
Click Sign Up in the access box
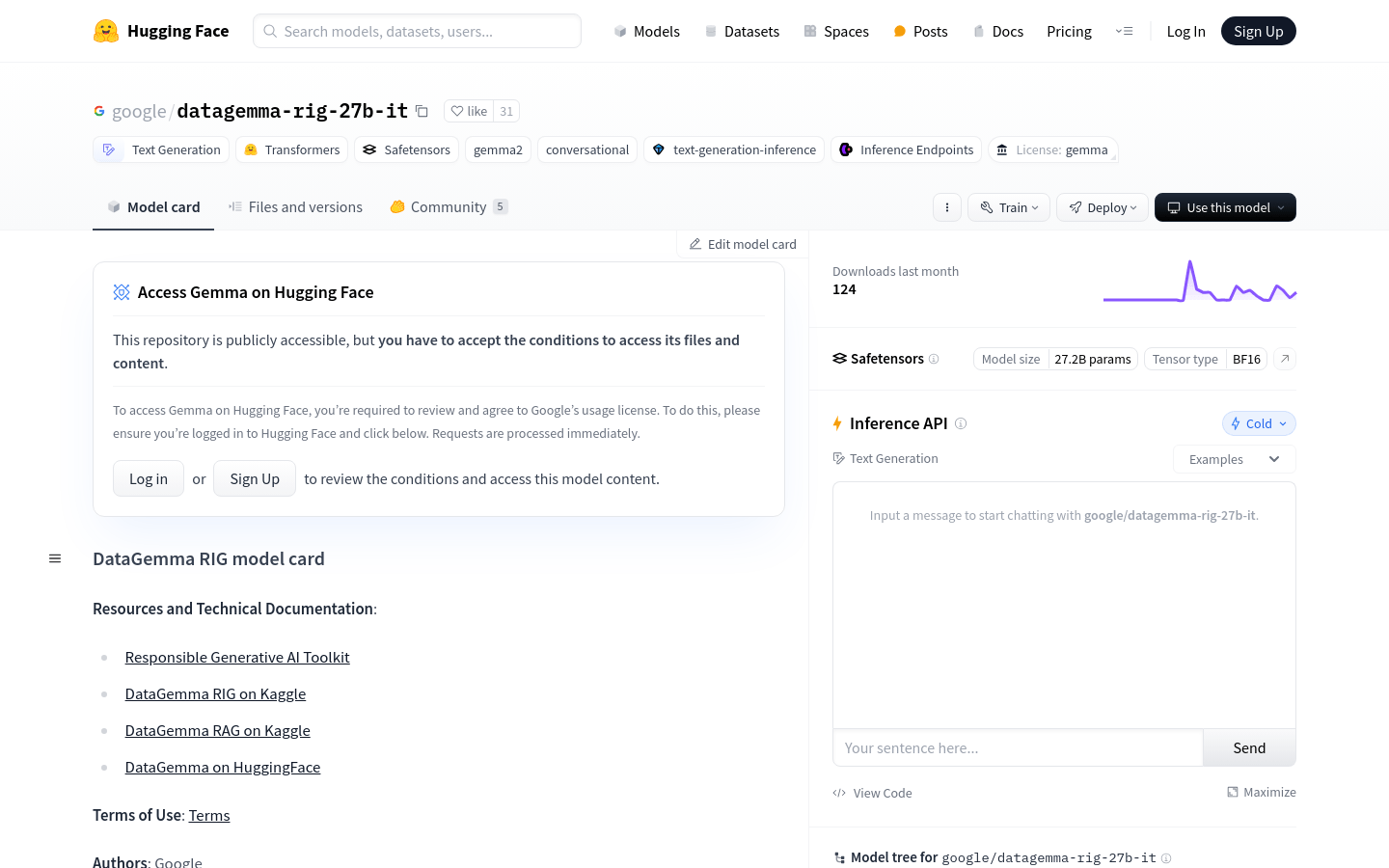[x=255, y=478]
